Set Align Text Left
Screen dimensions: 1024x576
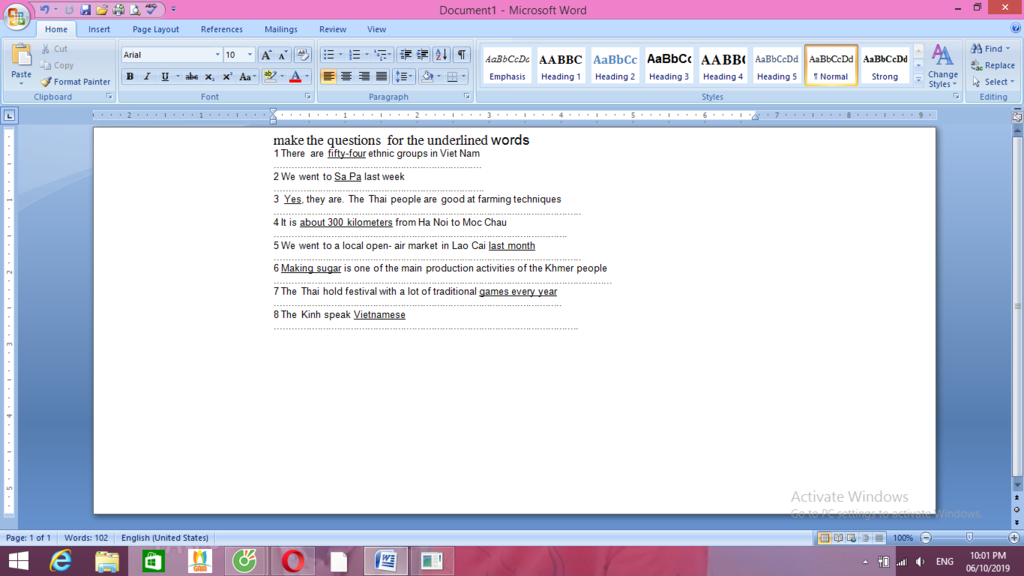tap(328, 76)
